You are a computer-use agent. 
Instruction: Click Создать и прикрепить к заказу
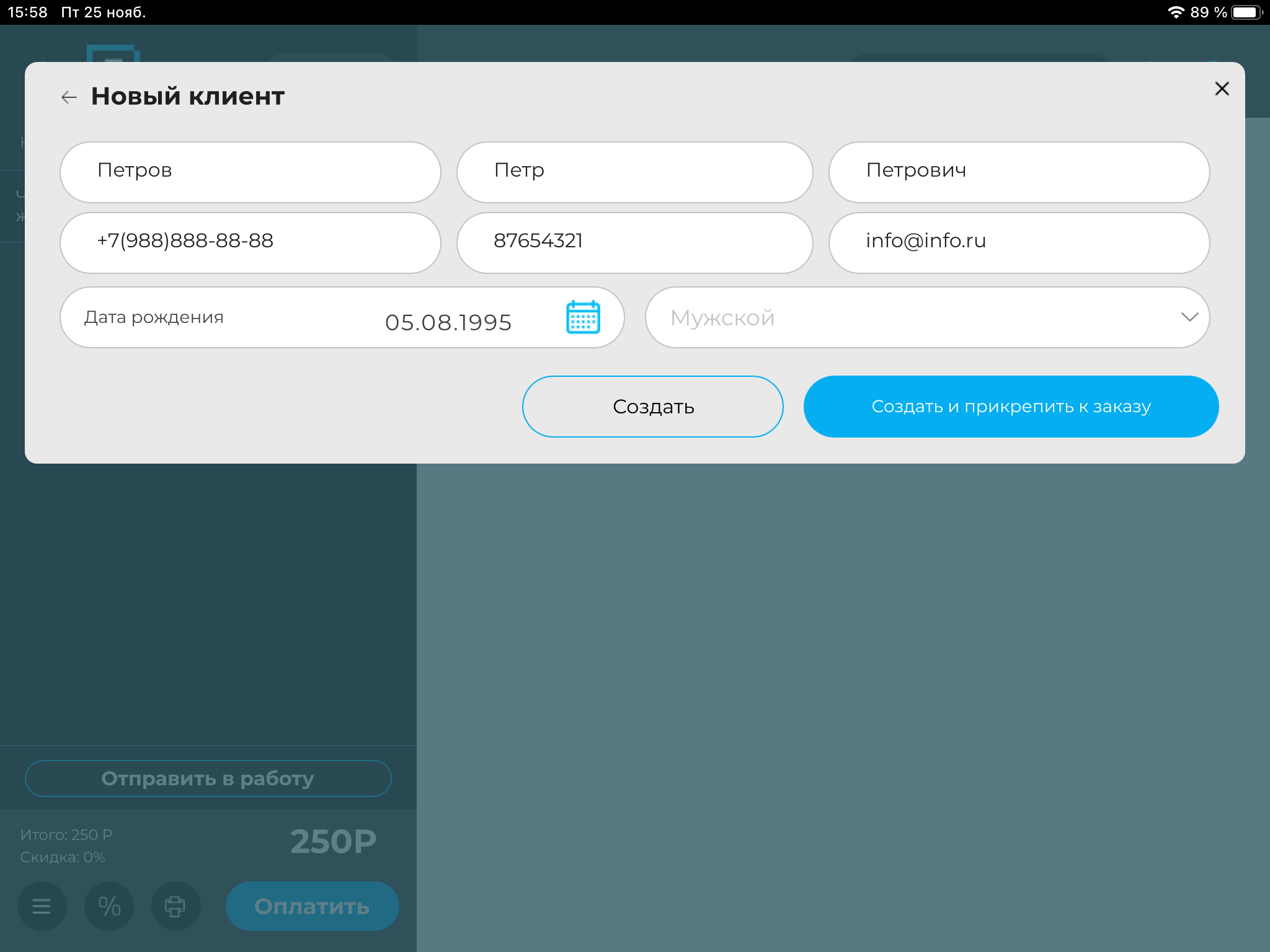click(x=1010, y=406)
